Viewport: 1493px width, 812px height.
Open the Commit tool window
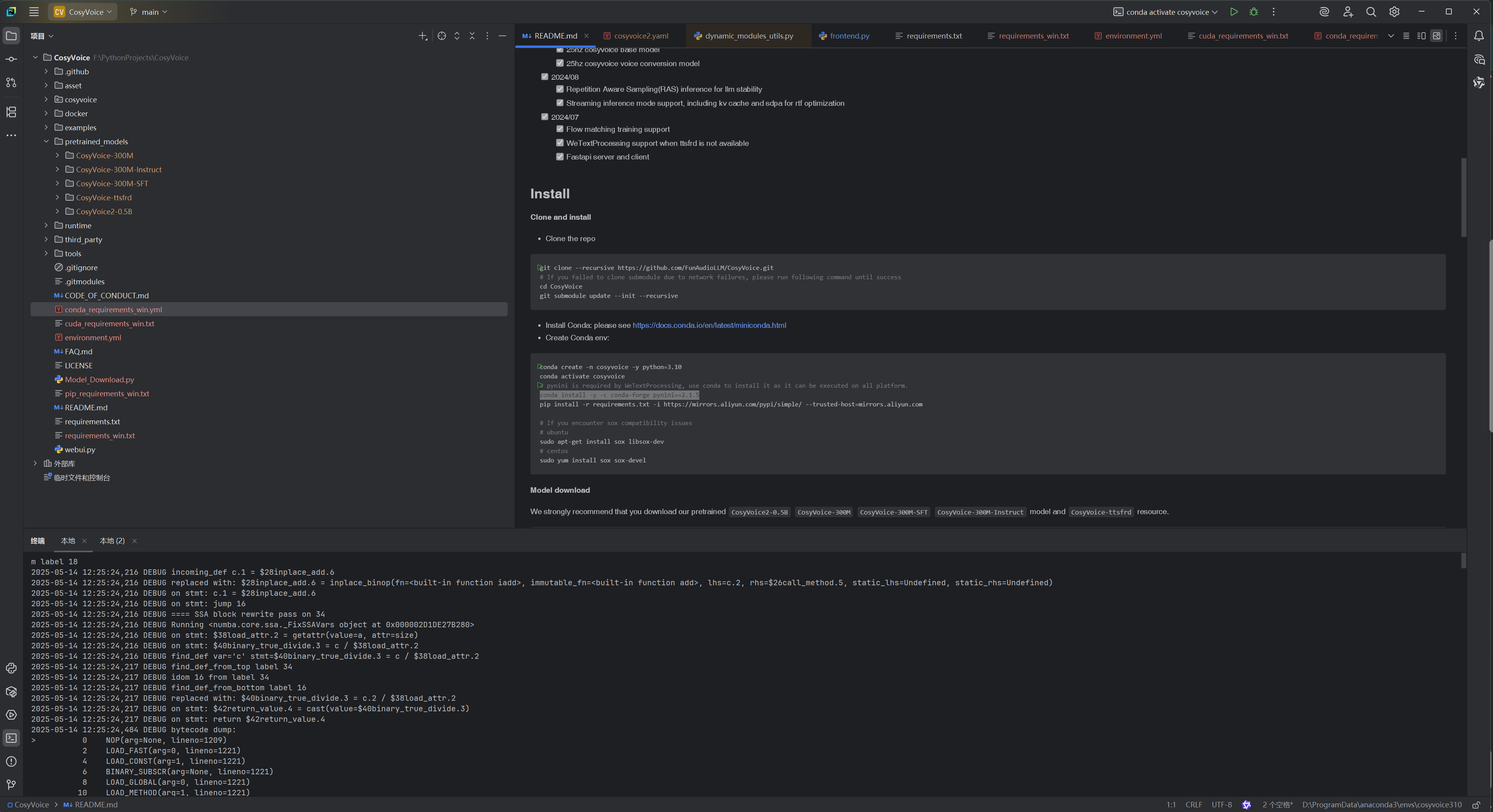[x=11, y=59]
